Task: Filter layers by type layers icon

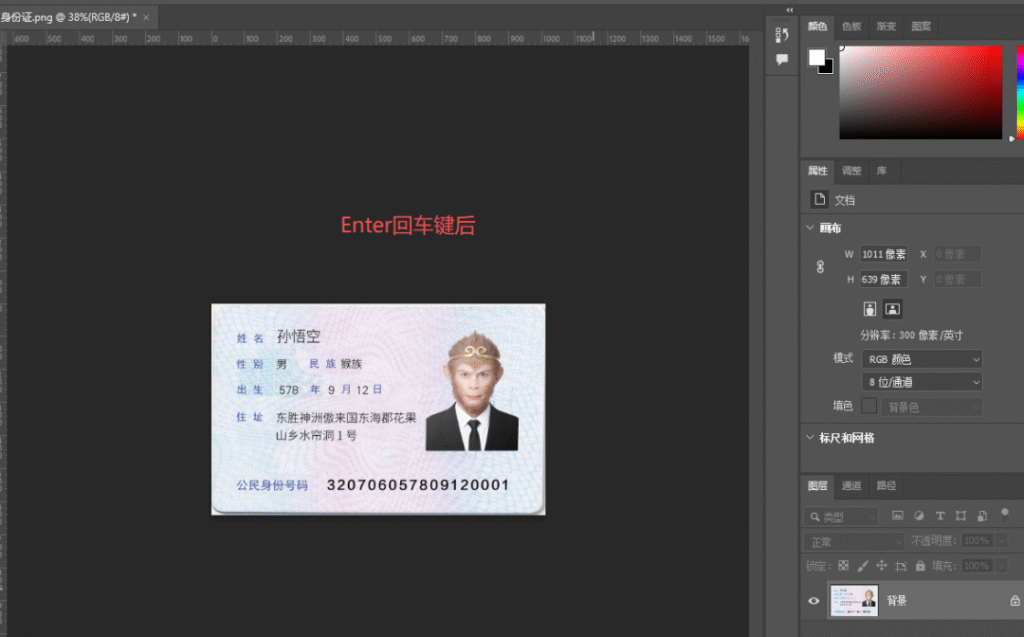Action: pos(940,515)
